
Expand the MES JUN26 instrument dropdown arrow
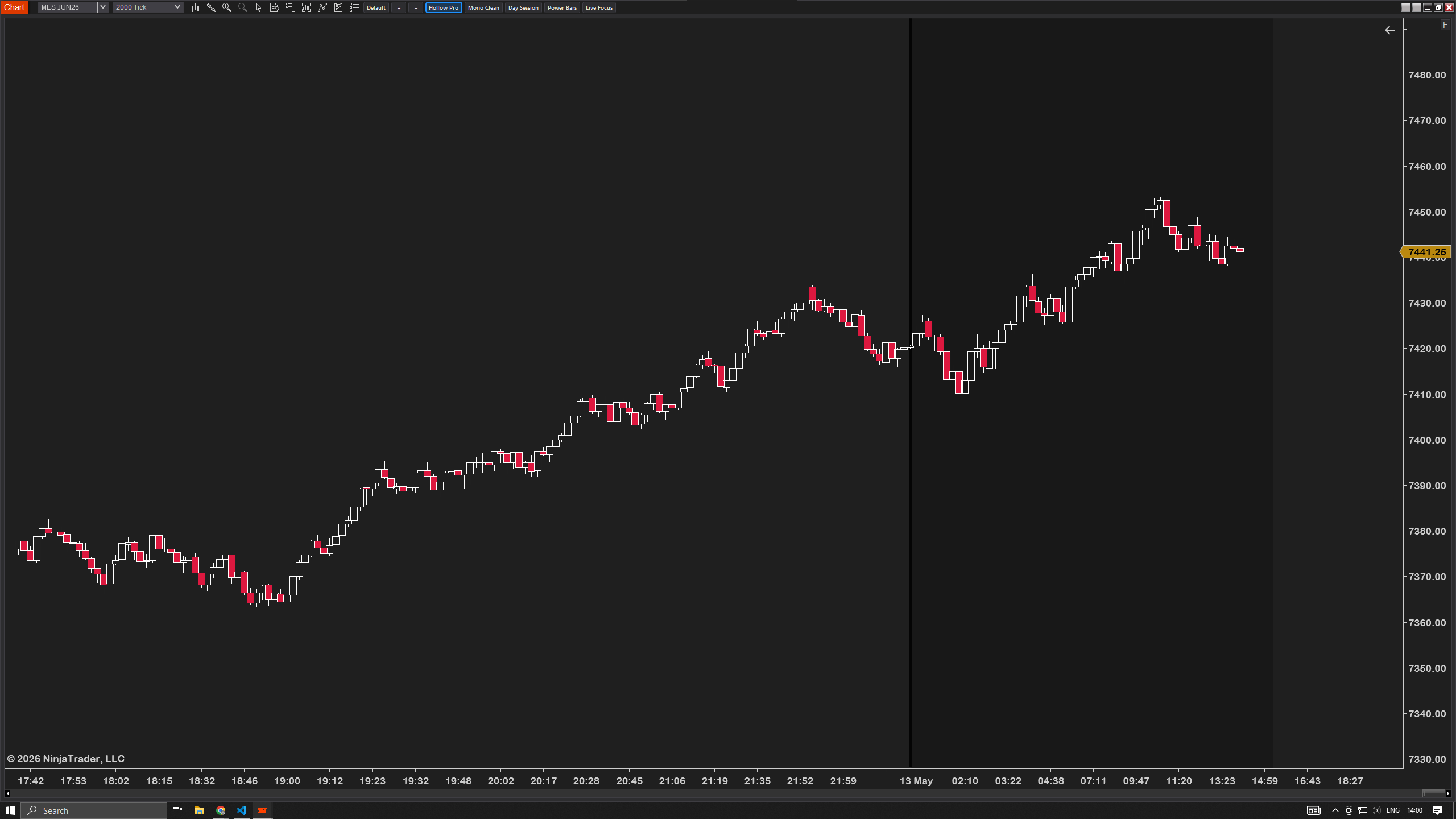(103, 7)
